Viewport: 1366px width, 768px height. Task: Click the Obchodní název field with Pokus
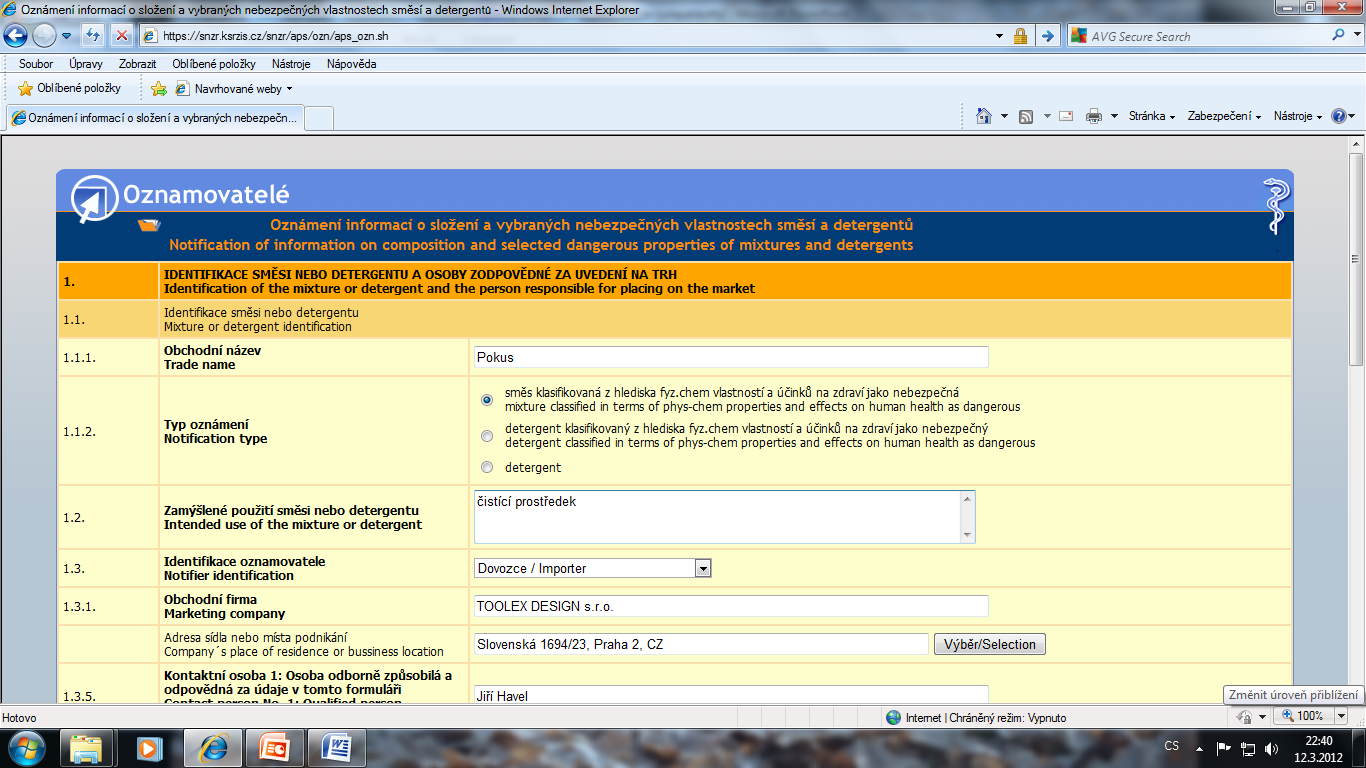(731, 357)
